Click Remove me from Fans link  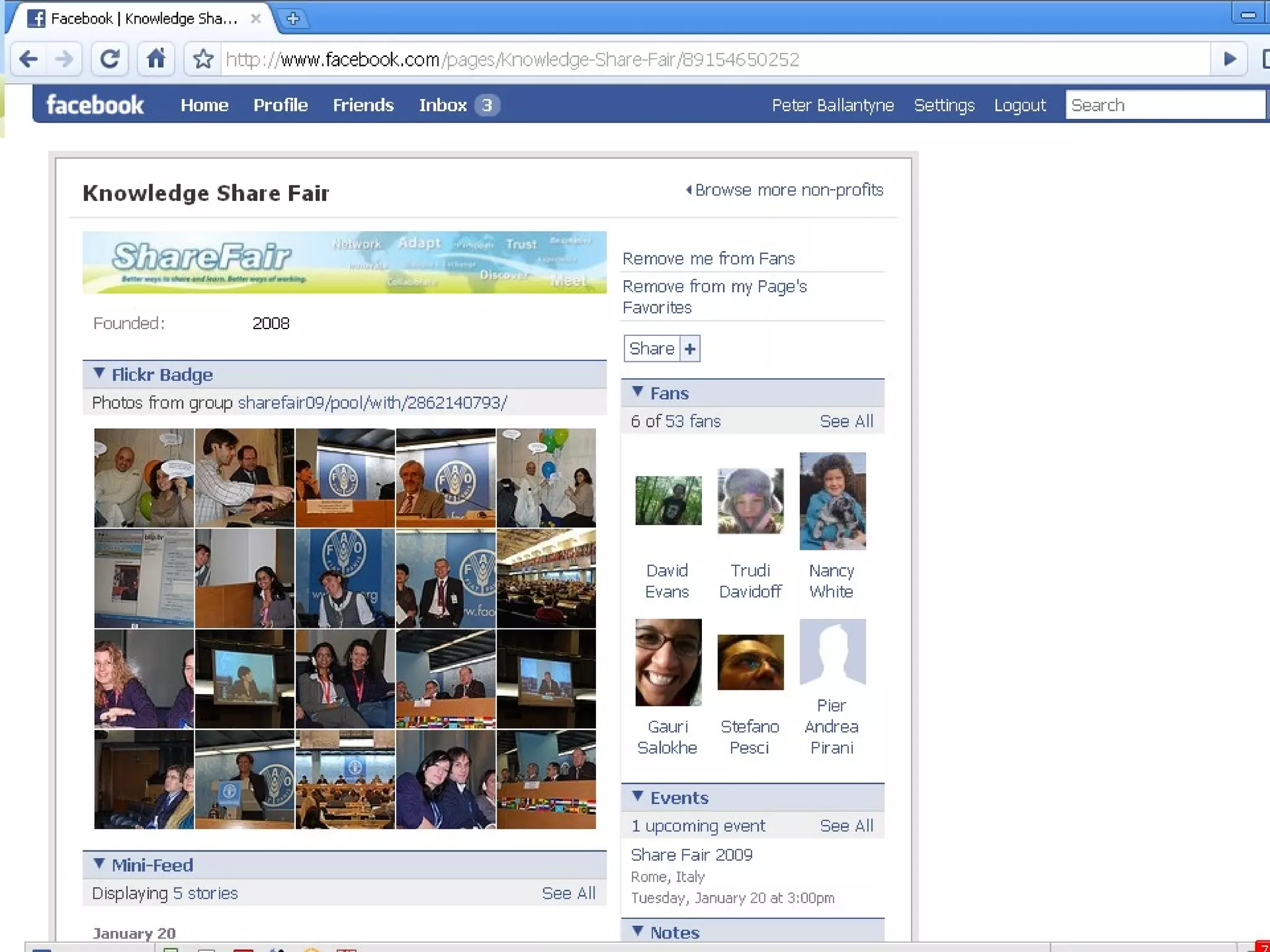[708, 258]
